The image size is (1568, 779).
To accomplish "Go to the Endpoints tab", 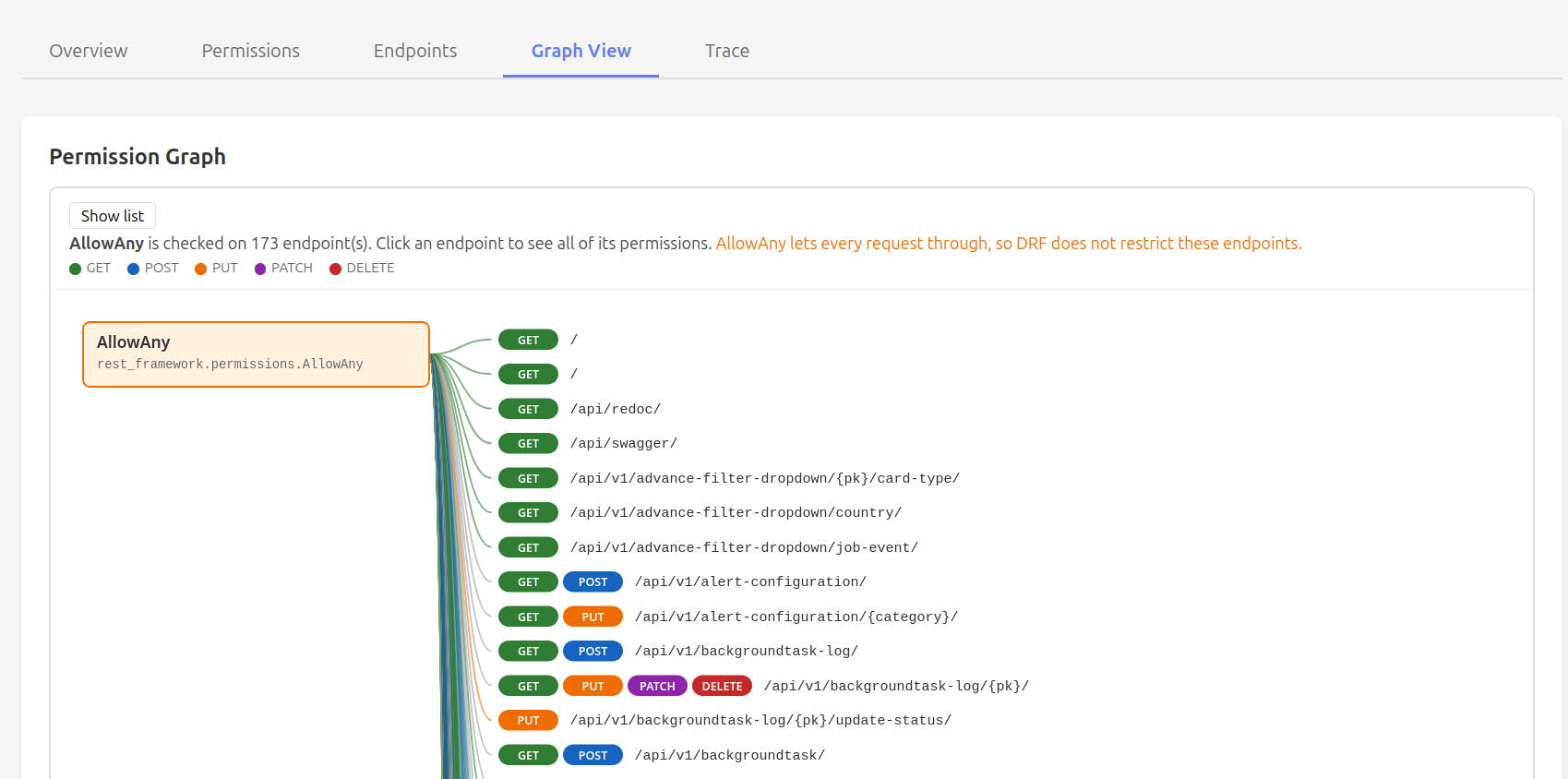I will pos(415,51).
